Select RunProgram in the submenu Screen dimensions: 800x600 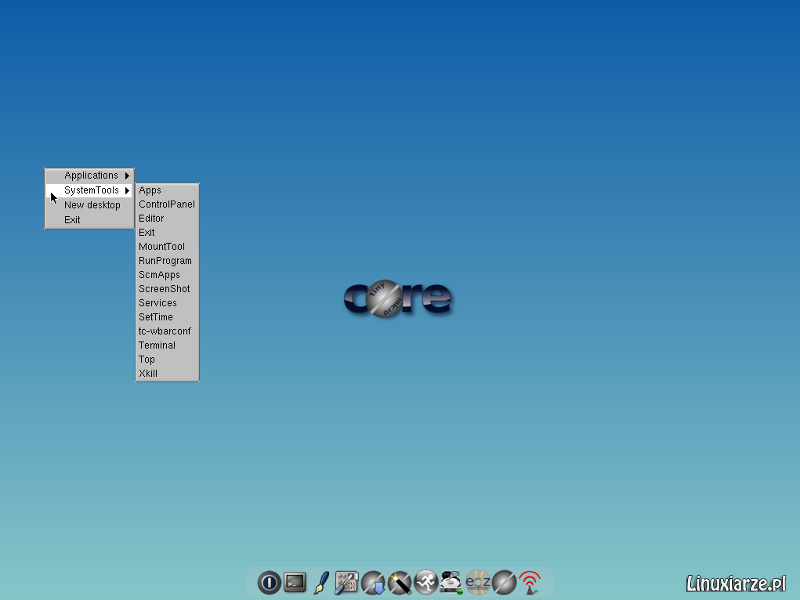pos(167,261)
